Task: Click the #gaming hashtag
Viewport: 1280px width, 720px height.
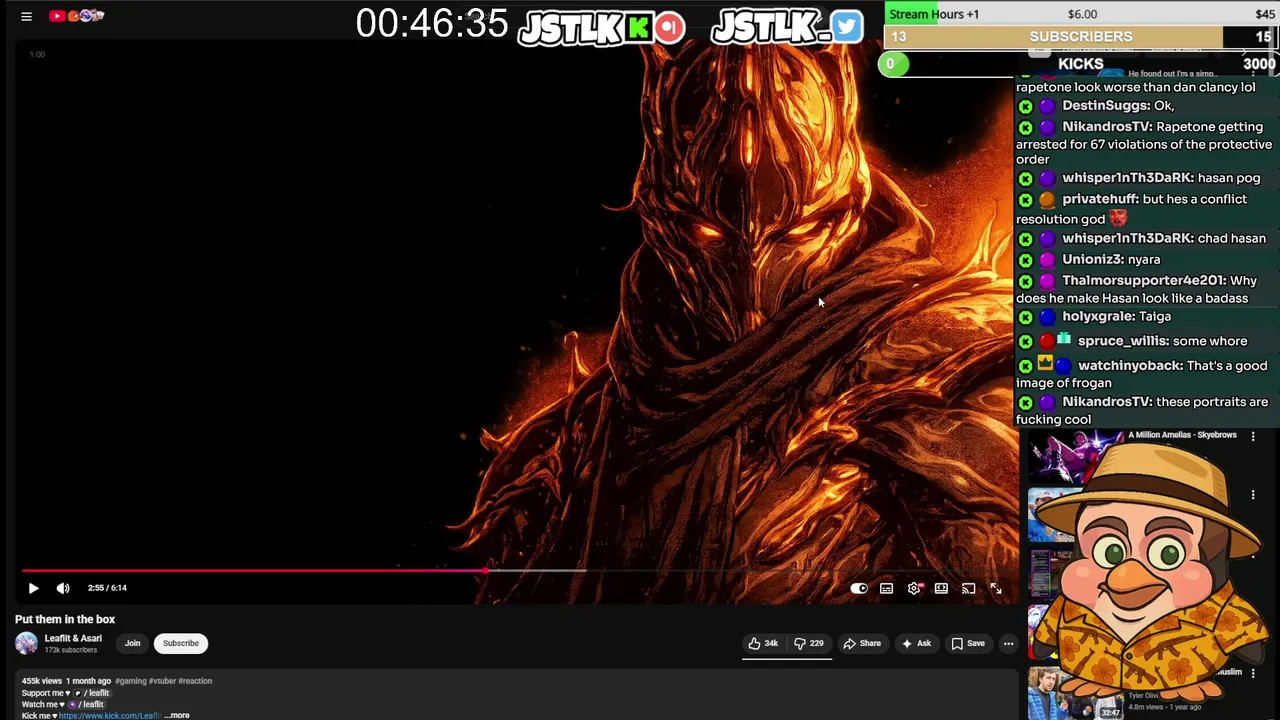Action: [130, 681]
